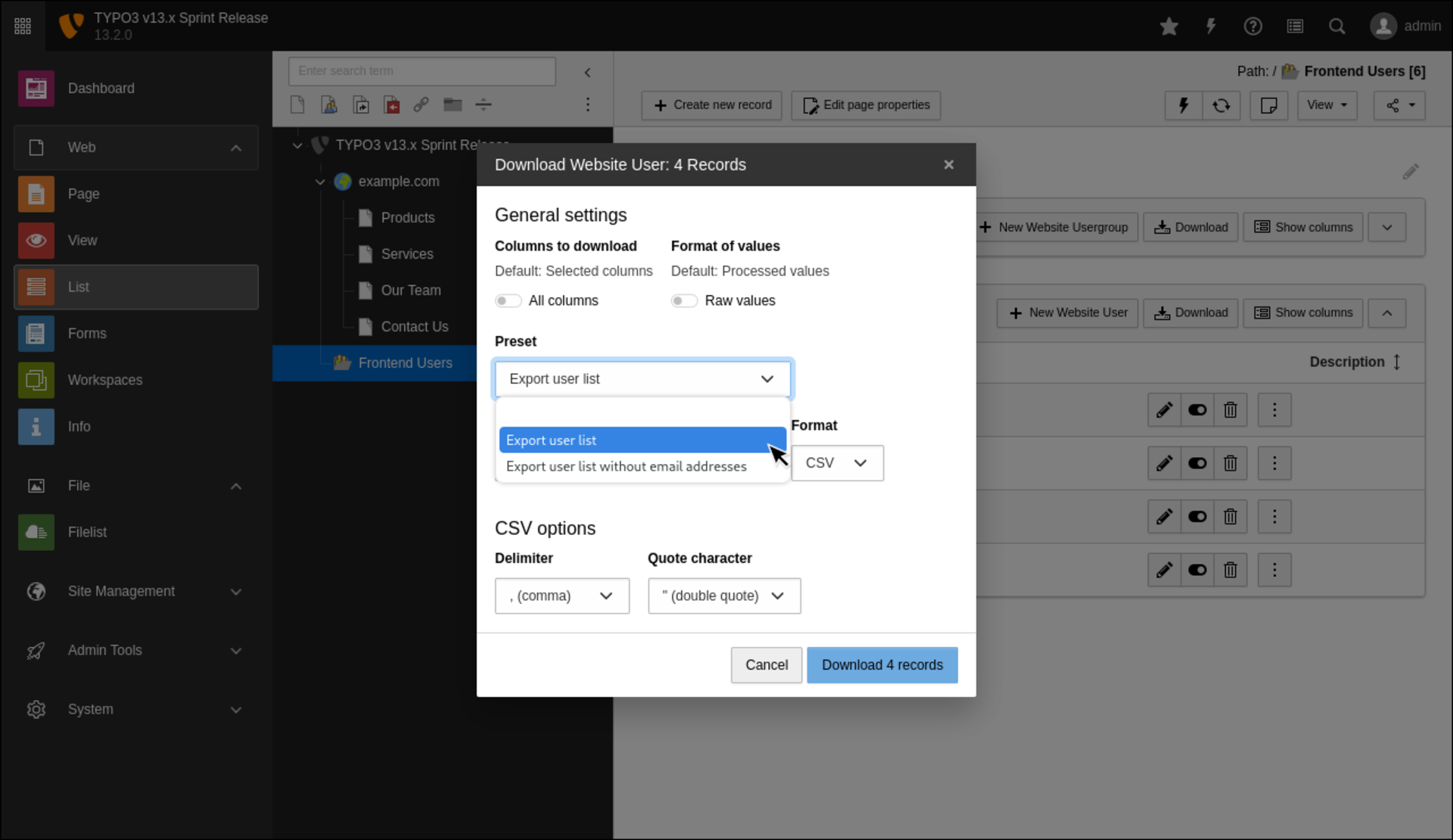The width and height of the screenshot is (1453, 840).
Task: Click the Cancel button in dialog
Action: pyautogui.click(x=766, y=665)
